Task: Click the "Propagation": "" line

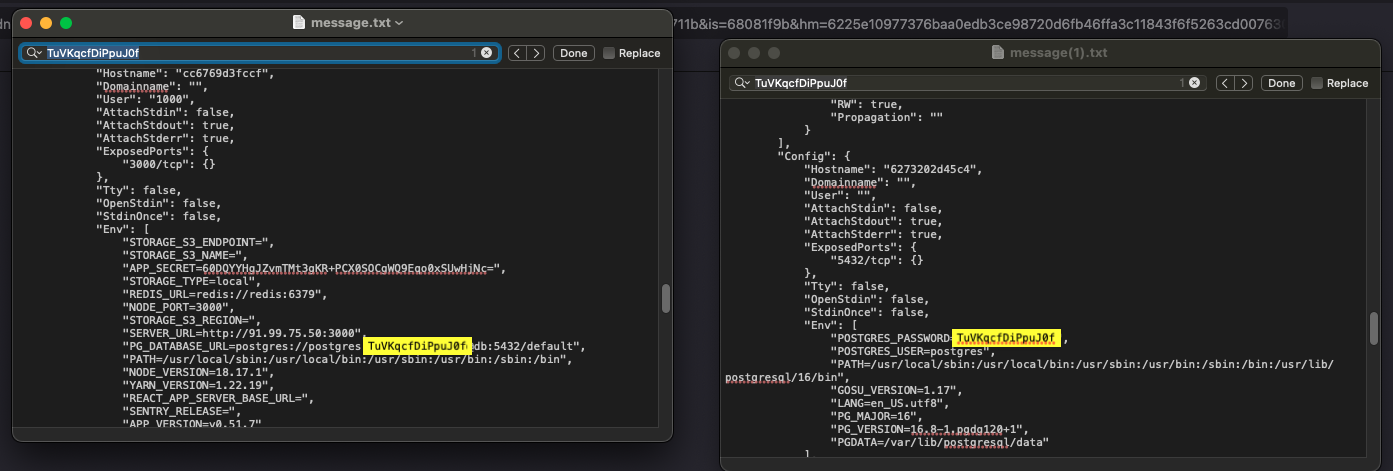Action: 887,117
